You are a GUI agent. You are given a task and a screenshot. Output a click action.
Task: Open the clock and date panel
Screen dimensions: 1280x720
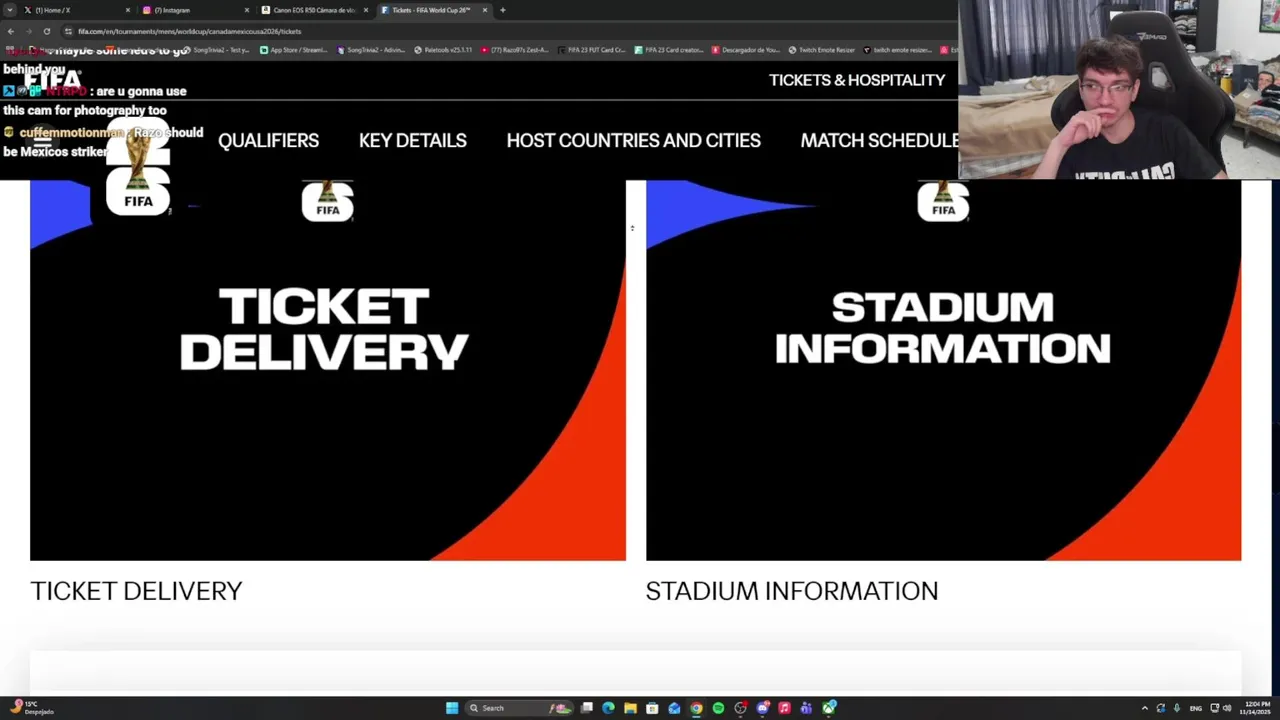point(1257,708)
